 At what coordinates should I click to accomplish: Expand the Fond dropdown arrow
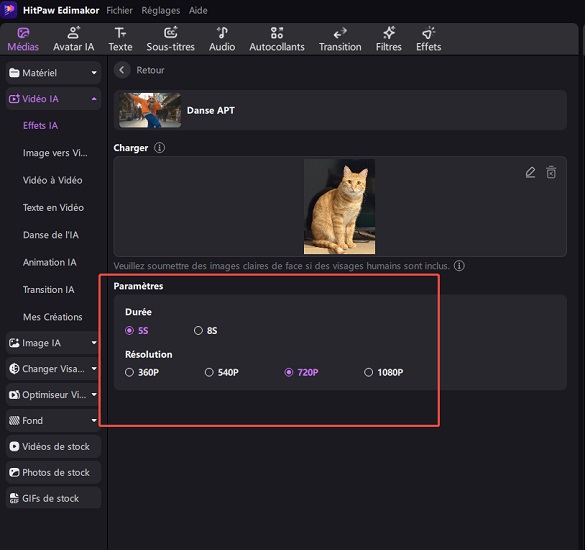tap(94, 421)
